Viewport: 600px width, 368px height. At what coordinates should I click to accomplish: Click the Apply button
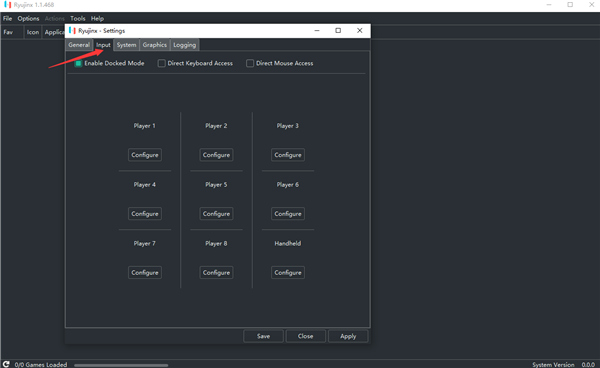tap(348, 336)
